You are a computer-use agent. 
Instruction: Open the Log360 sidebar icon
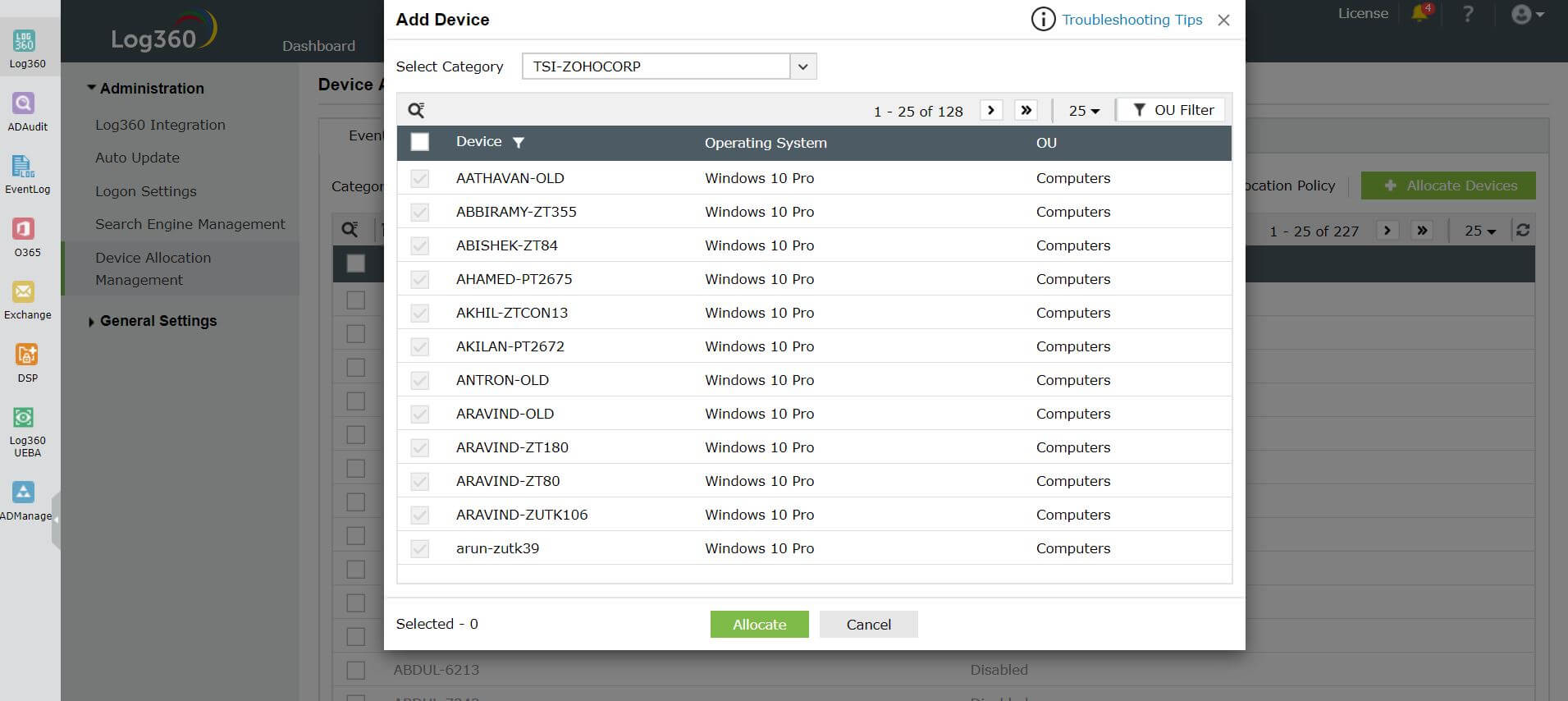coord(25,40)
